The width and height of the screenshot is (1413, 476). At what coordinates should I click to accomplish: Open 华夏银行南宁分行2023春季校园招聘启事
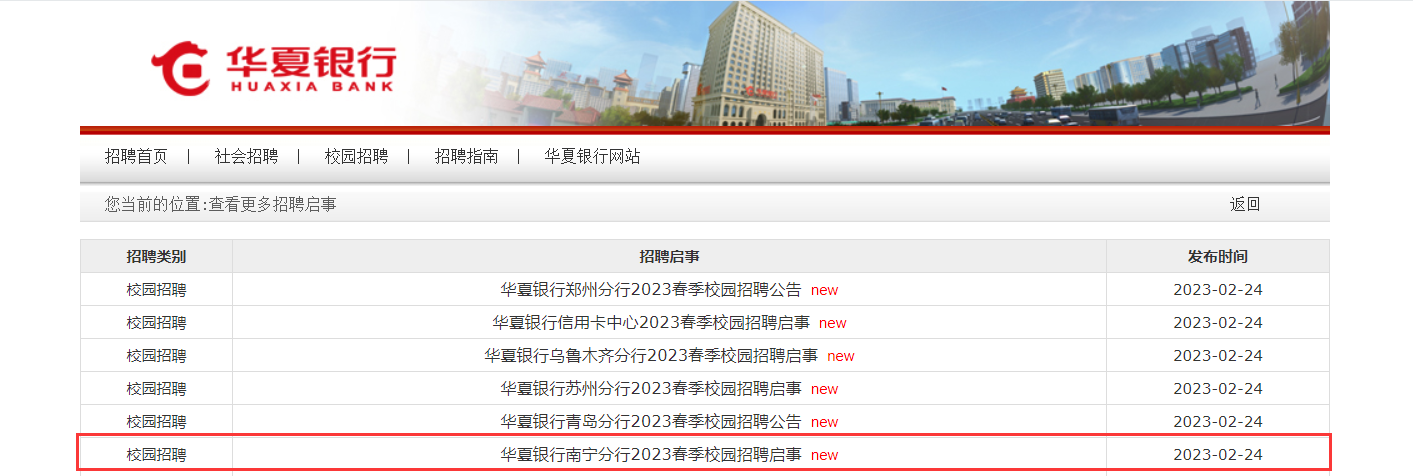point(651,455)
